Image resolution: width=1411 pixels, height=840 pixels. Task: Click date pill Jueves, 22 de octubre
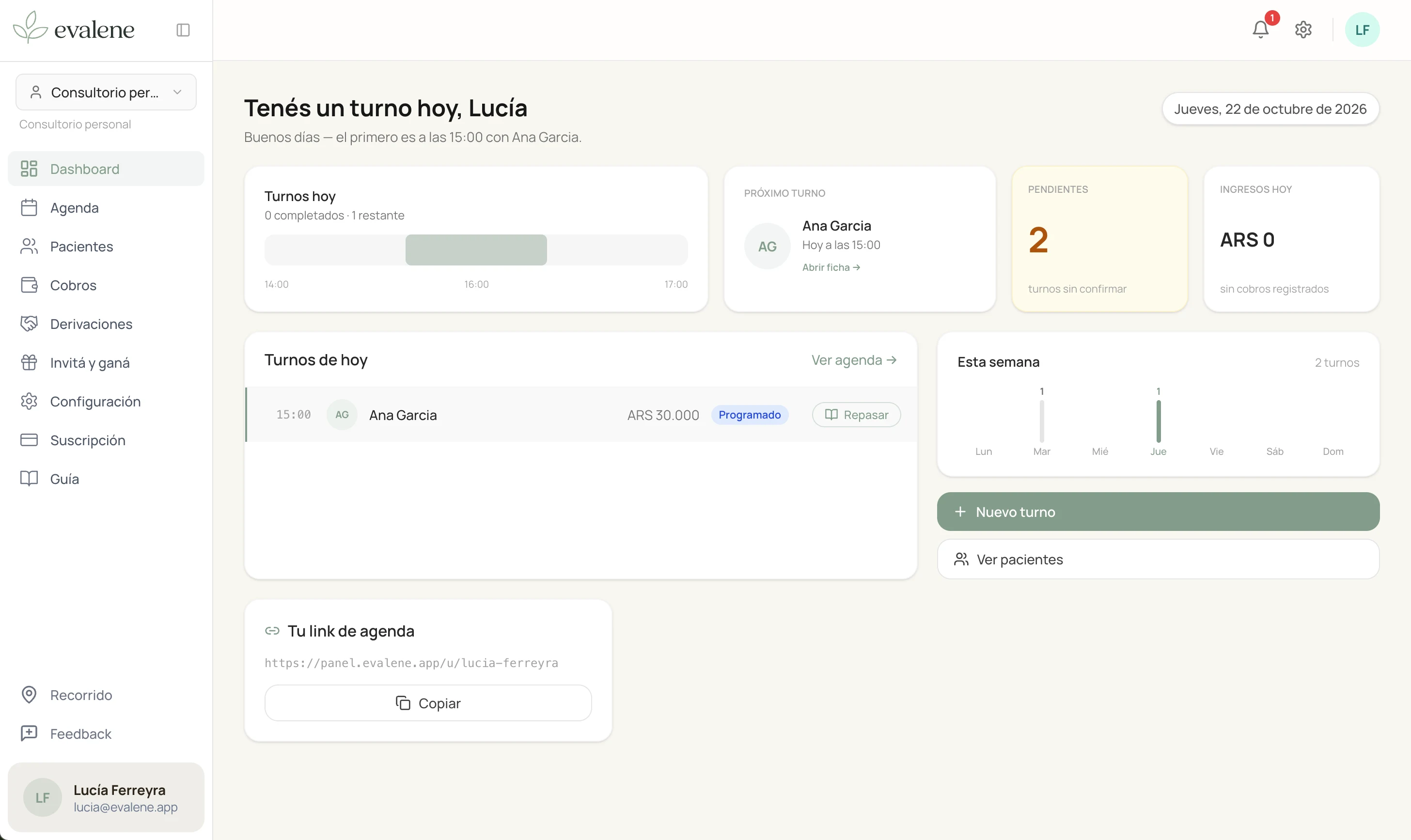1270,109
